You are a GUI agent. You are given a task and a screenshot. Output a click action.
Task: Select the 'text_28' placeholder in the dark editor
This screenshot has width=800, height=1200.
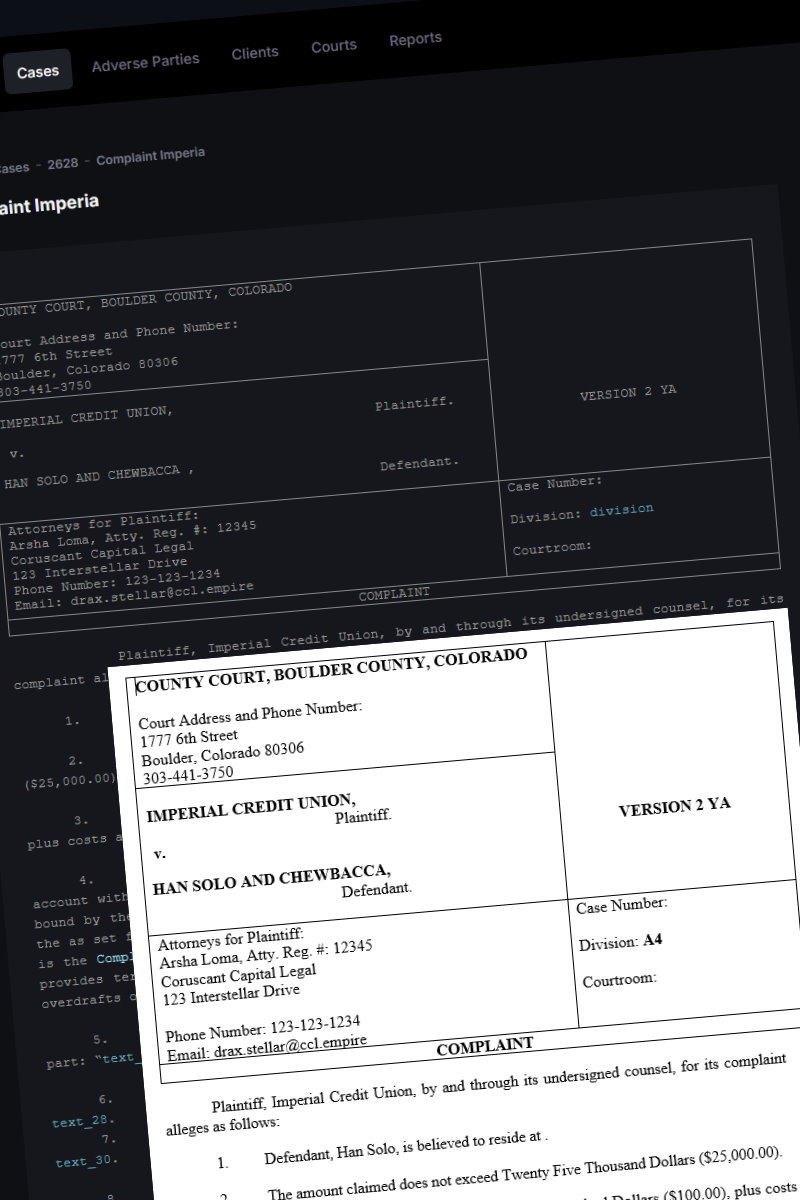[x=83, y=1122]
